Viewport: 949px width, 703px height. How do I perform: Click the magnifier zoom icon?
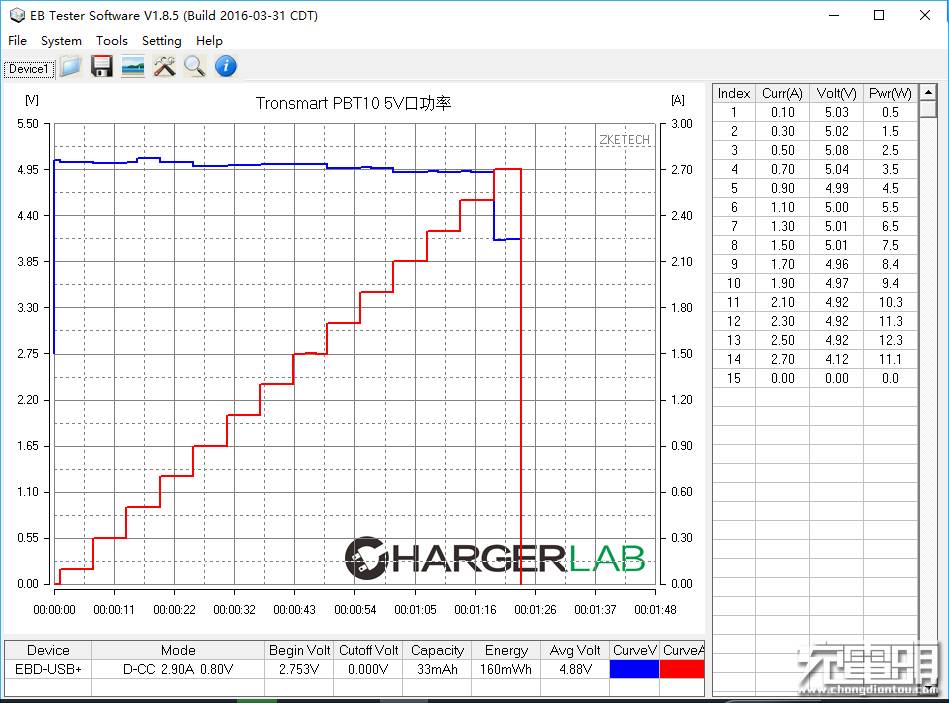(194, 66)
